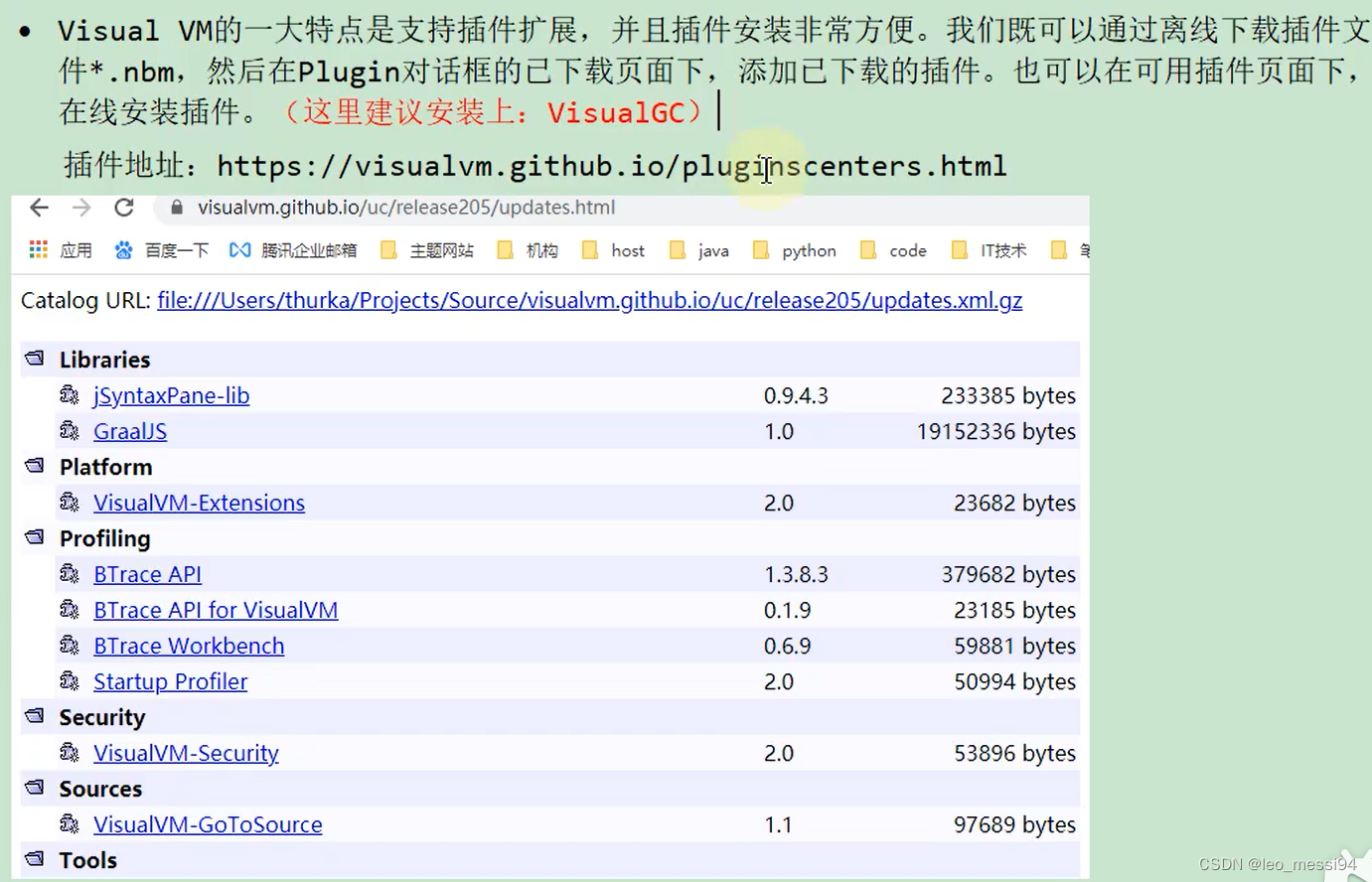Click Startup Profiler size 50994 bytes
1372x882 pixels.
(1014, 681)
